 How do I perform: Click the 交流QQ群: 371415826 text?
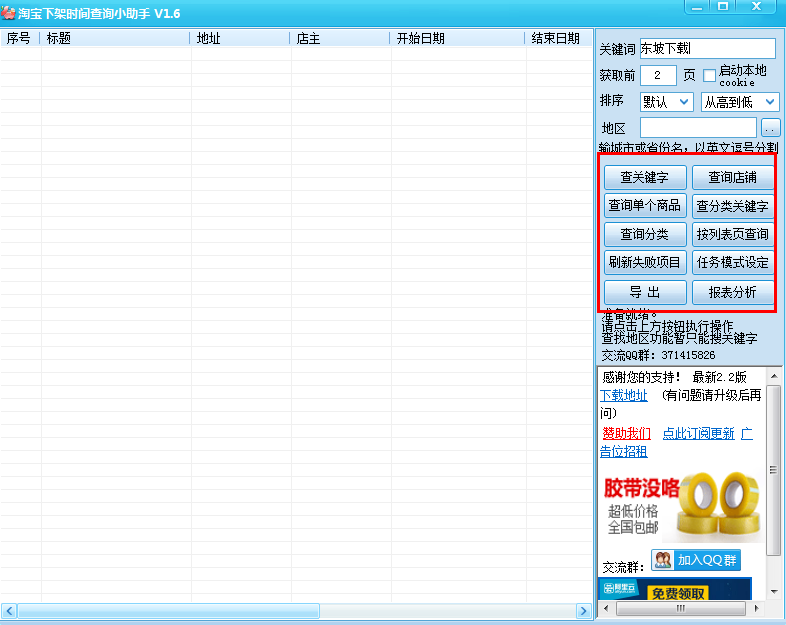tap(658, 355)
